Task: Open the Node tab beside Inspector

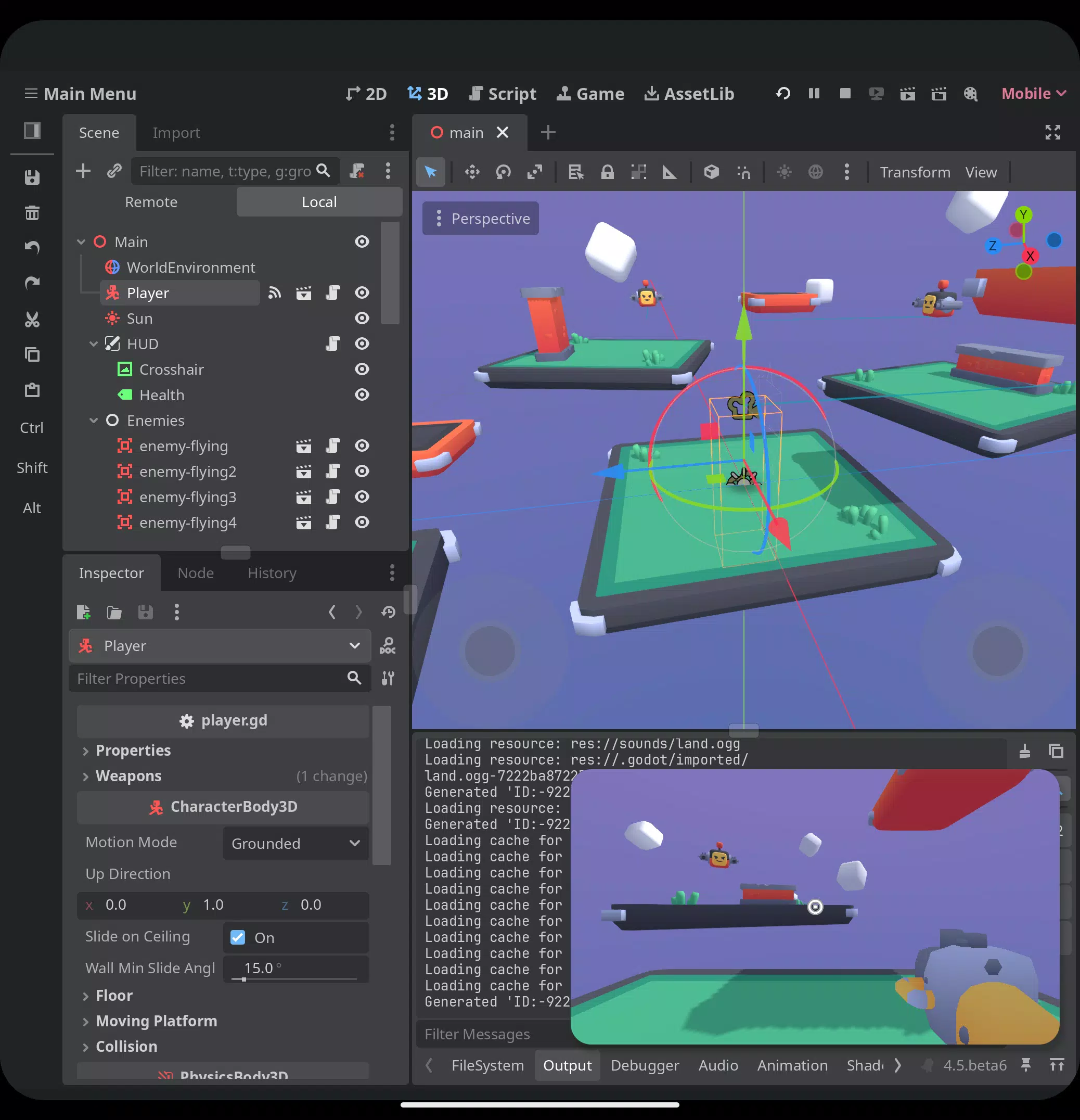Action: [x=196, y=573]
